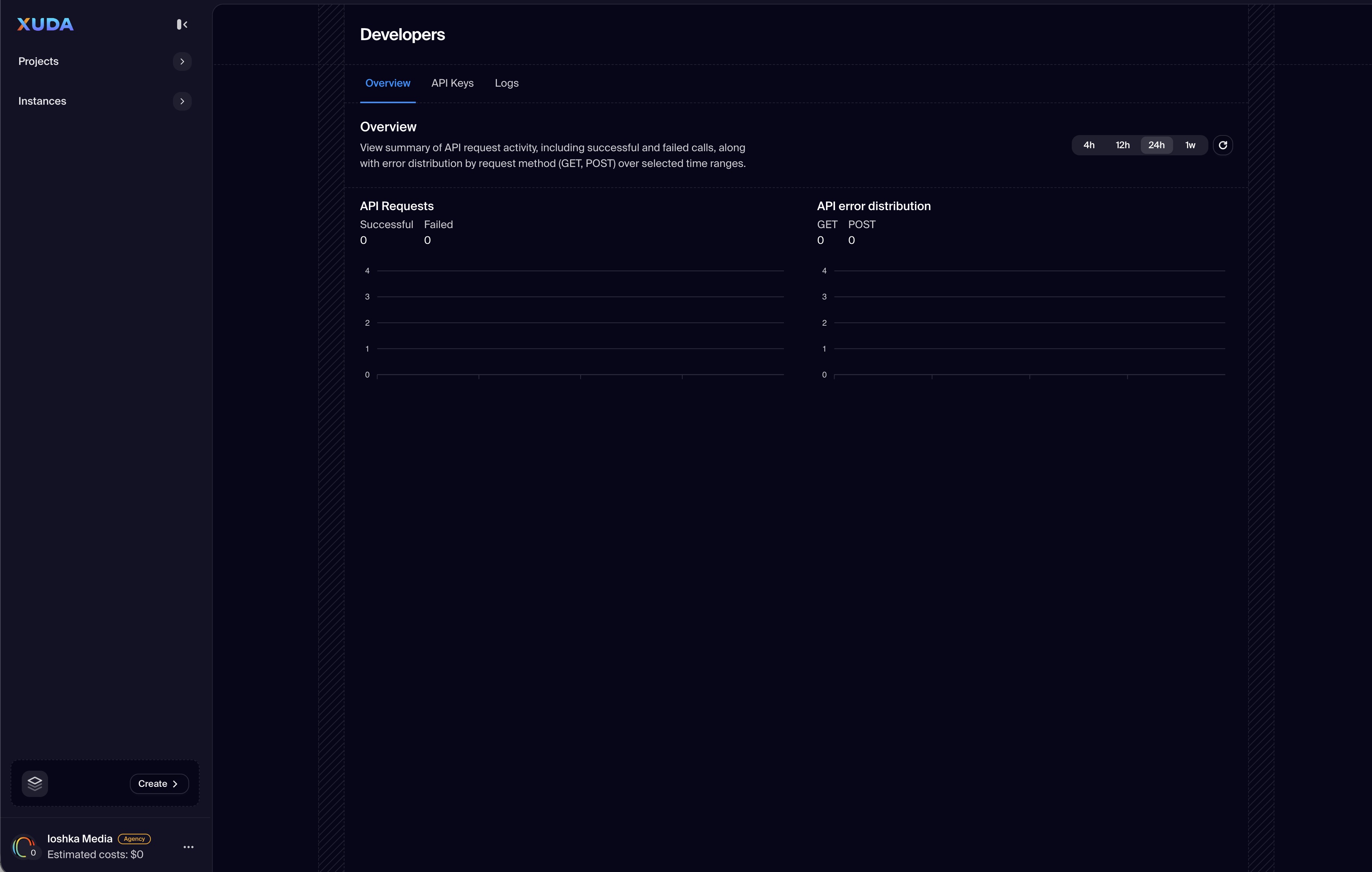This screenshot has height=872, width=1372.
Task: Open the Create button menu
Action: [158, 784]
